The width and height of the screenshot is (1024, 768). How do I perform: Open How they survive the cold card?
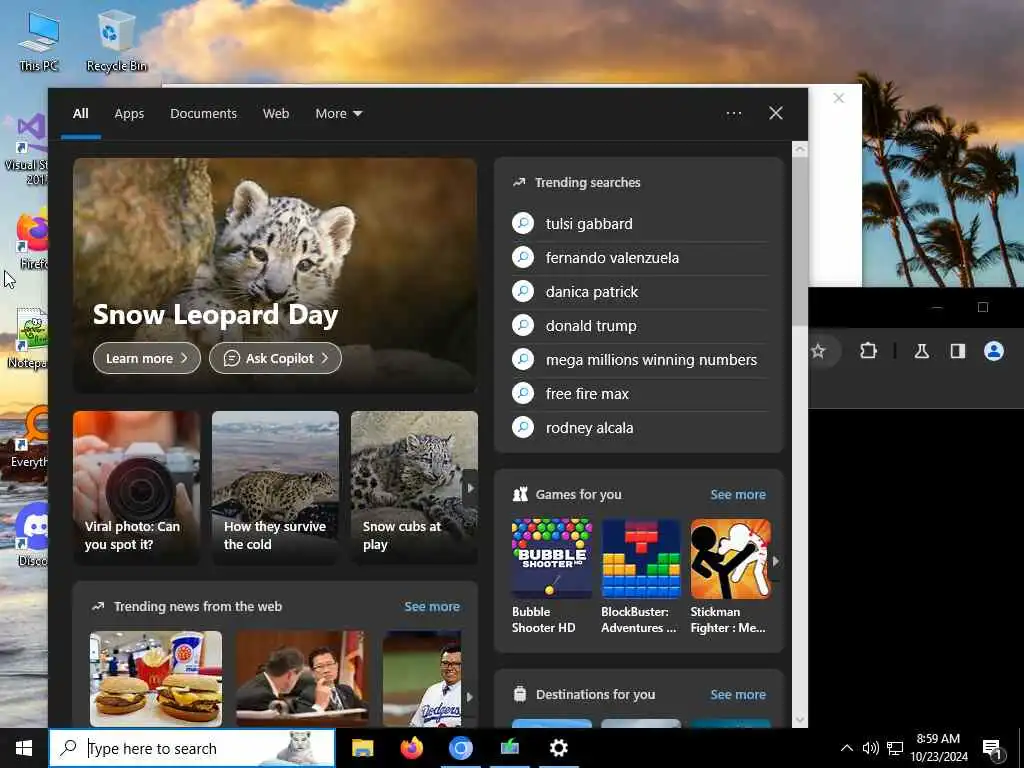tap(275, 487)
